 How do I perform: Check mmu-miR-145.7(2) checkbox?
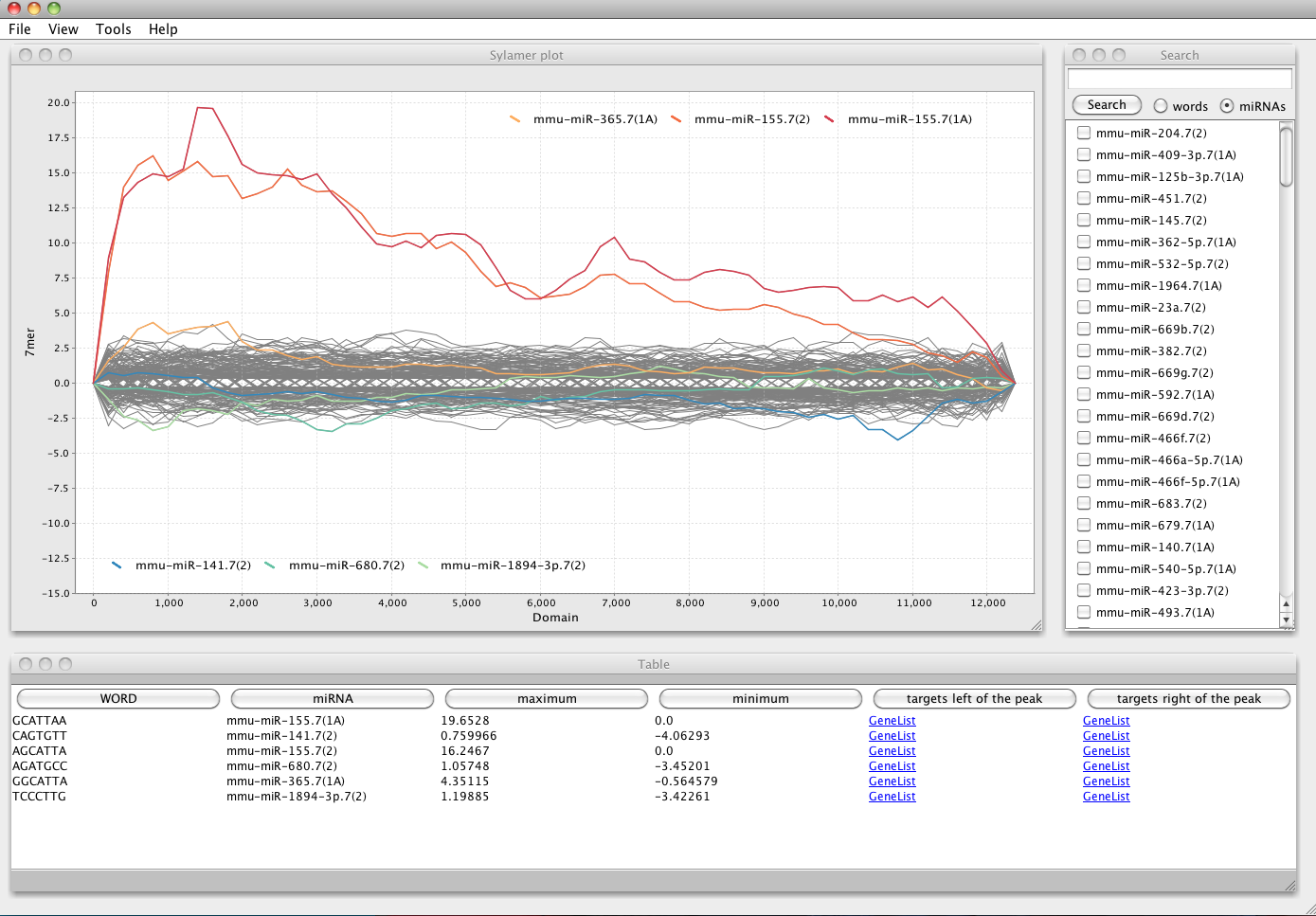coord(1084,220)
